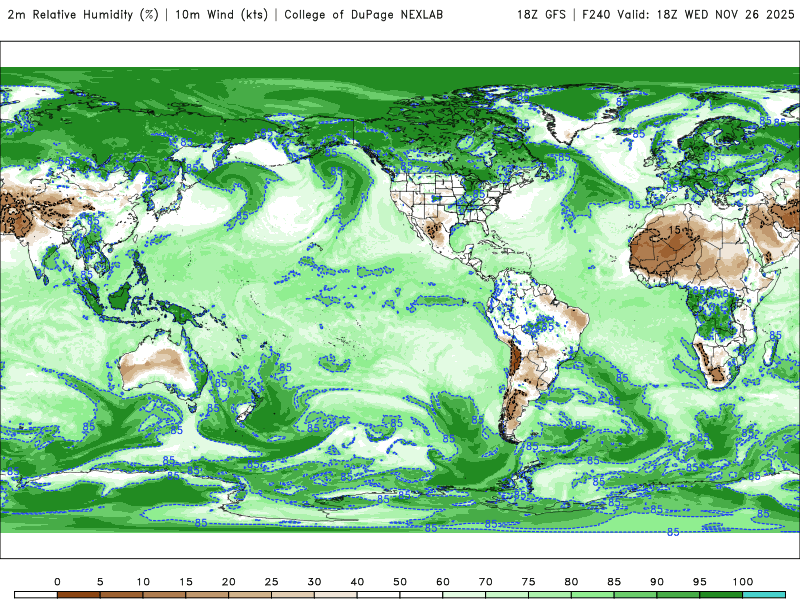Click the '18Z GFS' model run text
800x600 pixels.
(x=541, y=15)
